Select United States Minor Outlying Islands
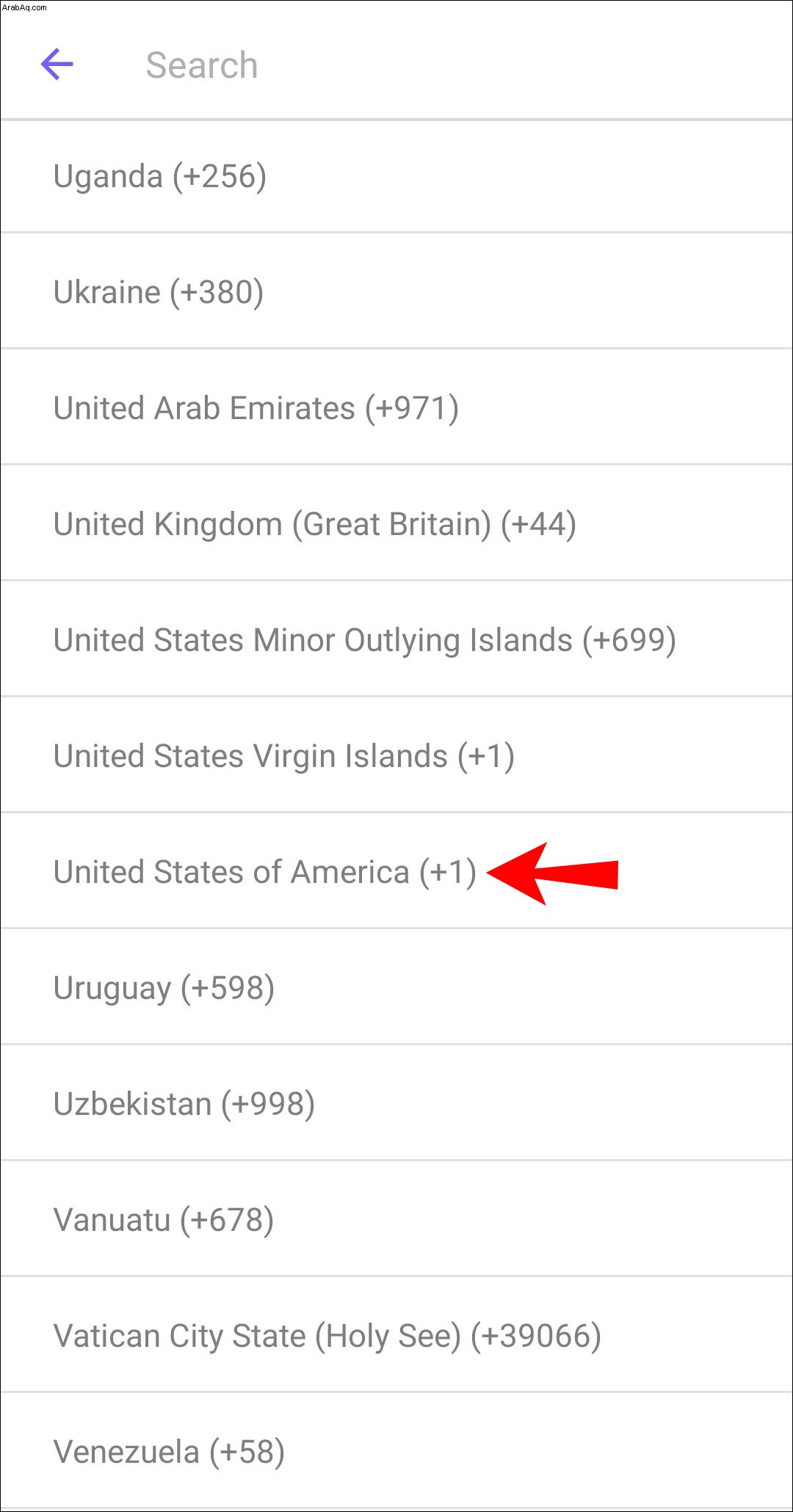The height and width of the screenshot is (1512, 793). [x=396, y=639]
